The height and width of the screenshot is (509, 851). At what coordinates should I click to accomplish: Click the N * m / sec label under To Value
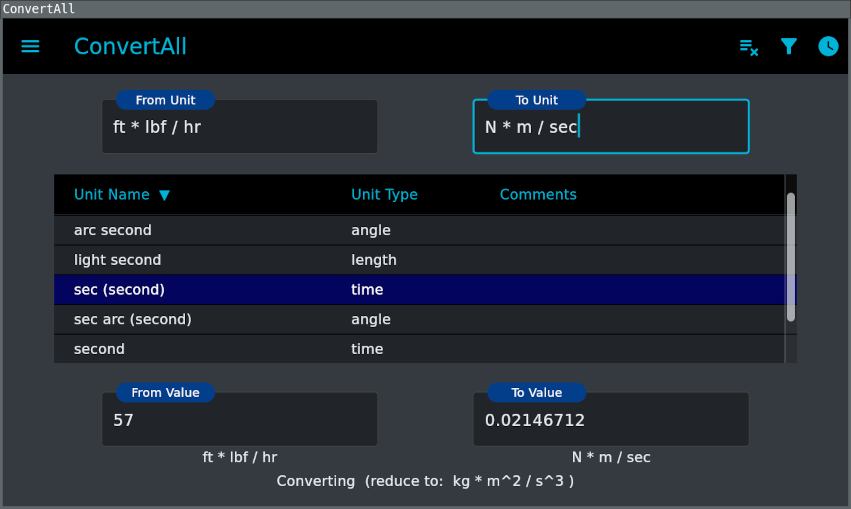click(611, 457)
